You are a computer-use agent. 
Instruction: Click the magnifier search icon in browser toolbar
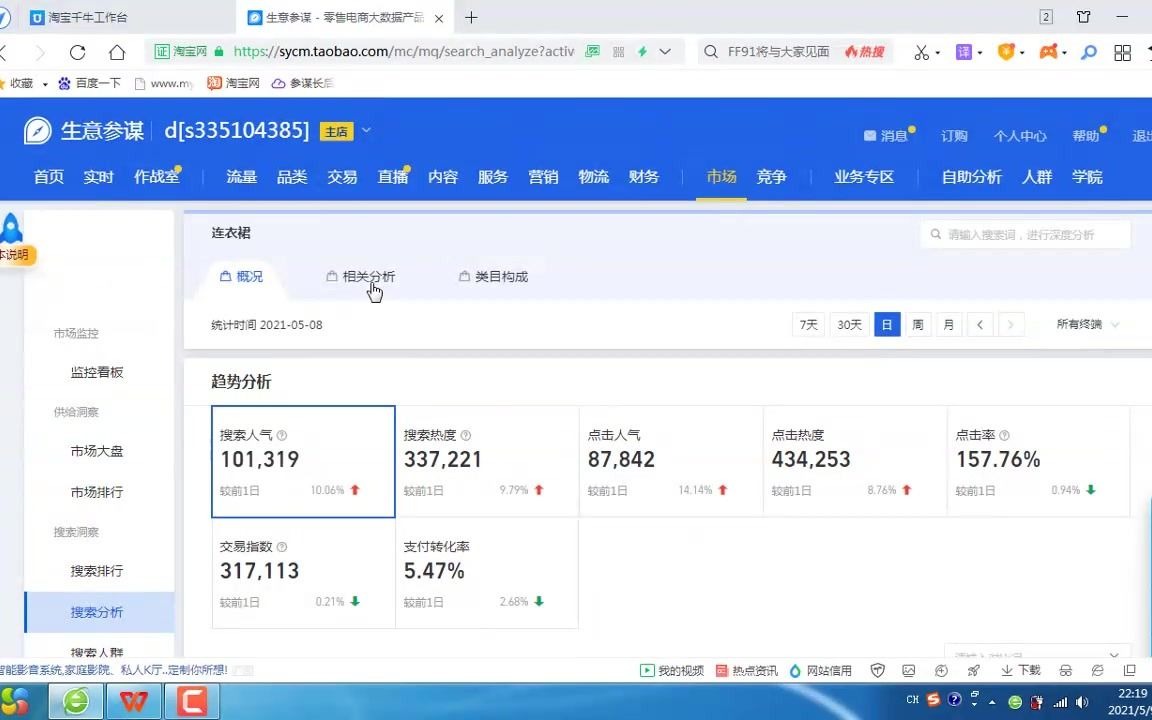point(1087,52)
